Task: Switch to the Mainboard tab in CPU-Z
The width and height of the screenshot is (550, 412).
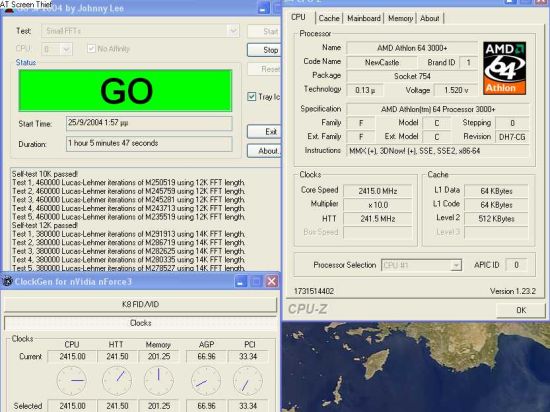Action: [x=364, y=18]
